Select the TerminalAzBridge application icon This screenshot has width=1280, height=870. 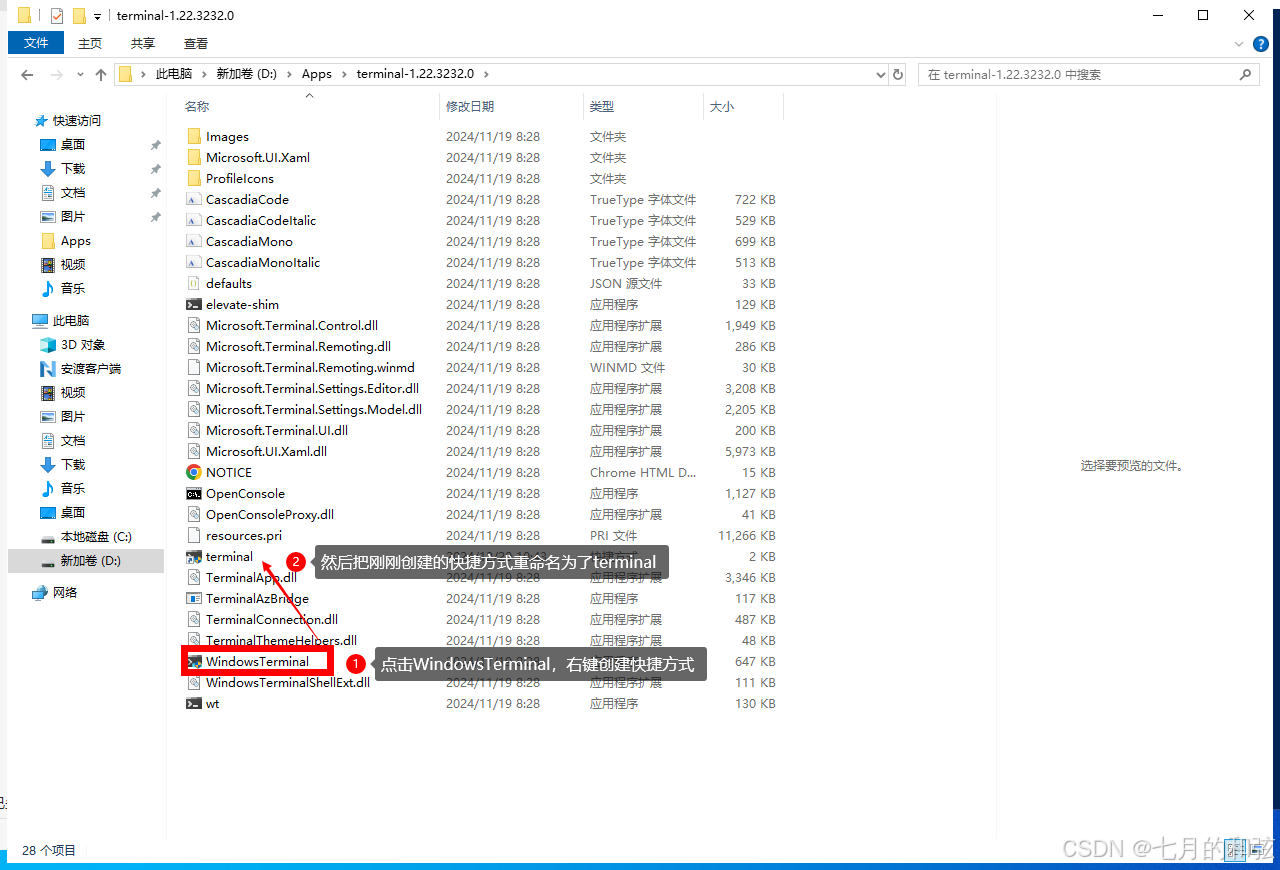click(x=194, y=599)
